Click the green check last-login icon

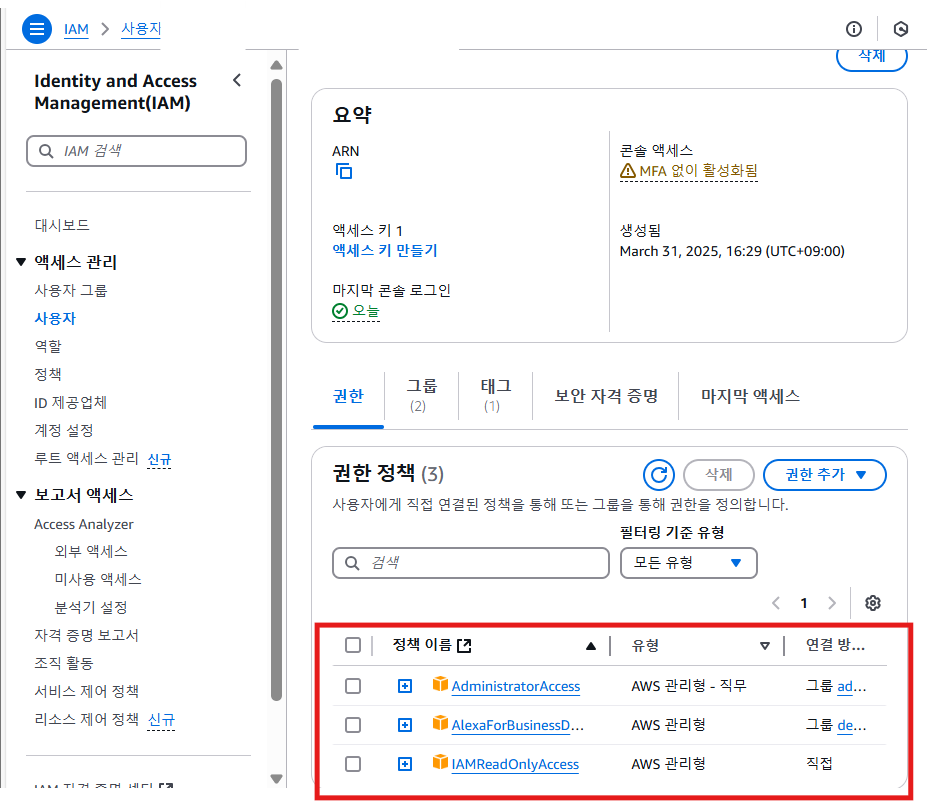click(340, 311)
